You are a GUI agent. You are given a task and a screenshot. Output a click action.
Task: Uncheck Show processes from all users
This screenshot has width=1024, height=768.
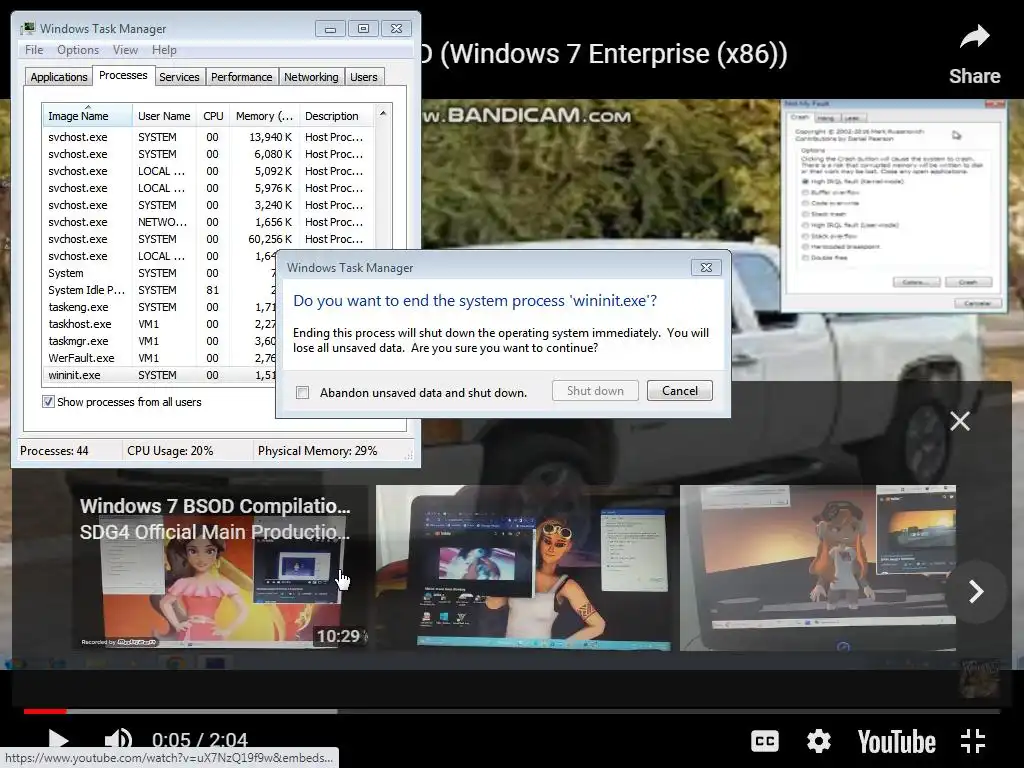tap(48, 402)
